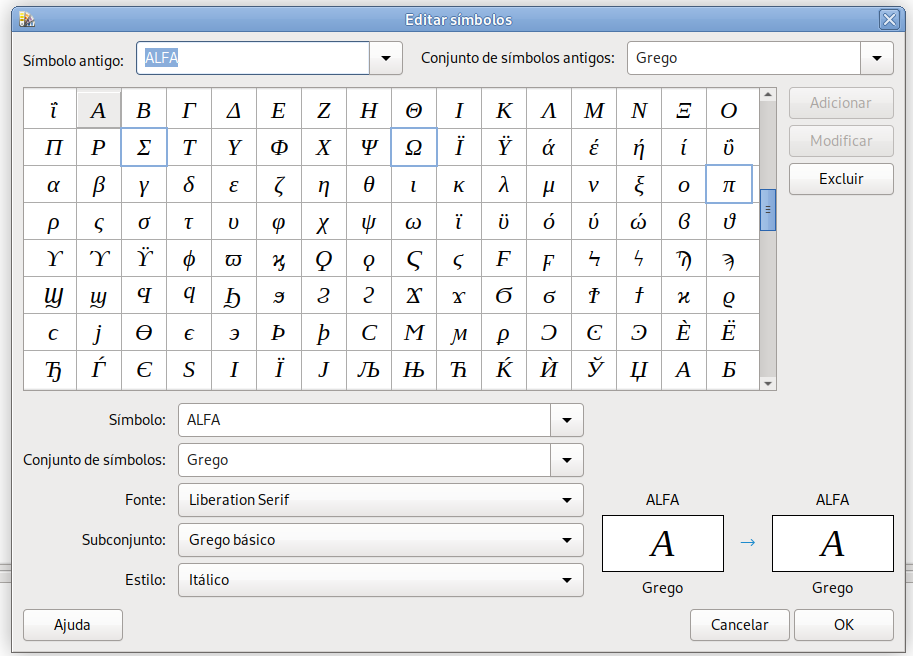Choose the lowercase epsilon symbol
This screenshot has height=656, width=913.
(234, 185)
